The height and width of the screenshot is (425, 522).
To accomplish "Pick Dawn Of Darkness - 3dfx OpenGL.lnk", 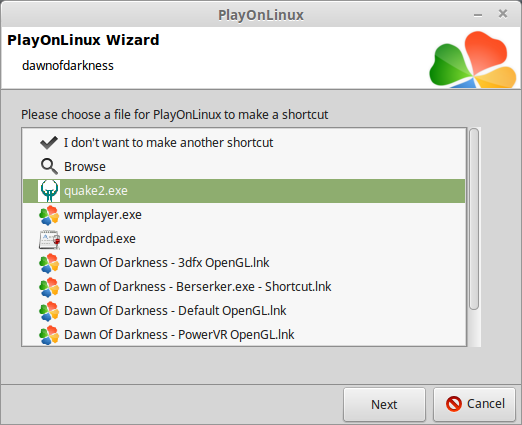I will (166, 263).
